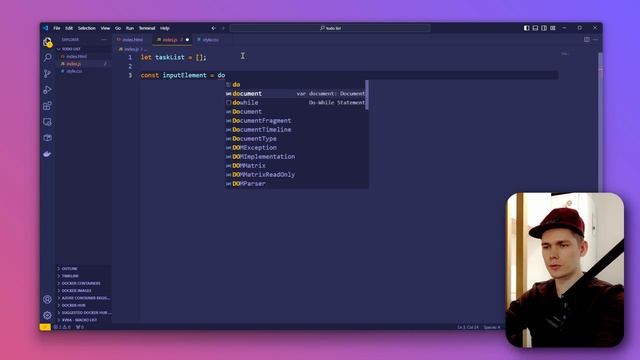The height and width of the screenshot is (360, 640).
Task: Go forward with the title bar arrow
Action: pos(223,28)
